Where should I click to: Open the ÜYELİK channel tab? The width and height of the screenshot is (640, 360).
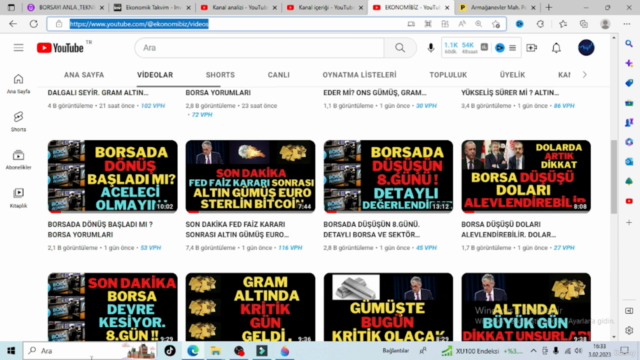coord(512,75)
